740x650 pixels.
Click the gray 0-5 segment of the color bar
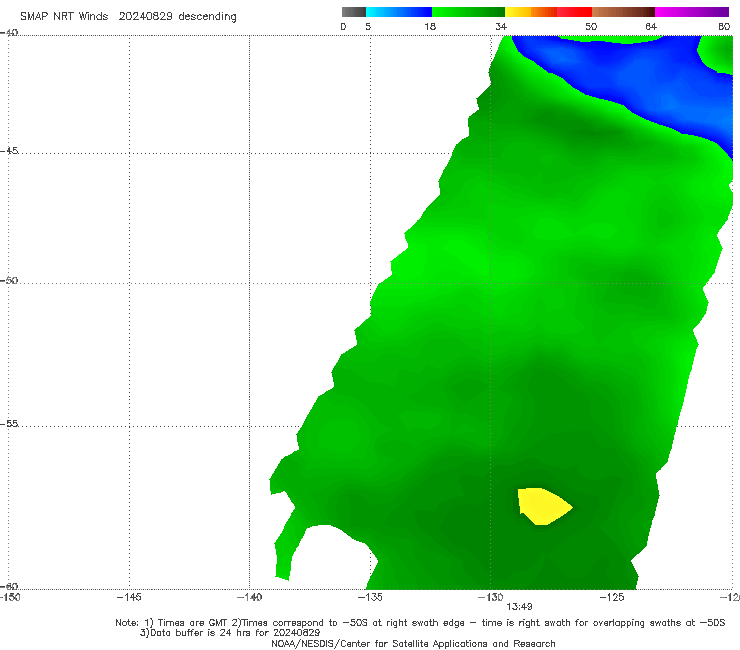(x=354, y=12)
